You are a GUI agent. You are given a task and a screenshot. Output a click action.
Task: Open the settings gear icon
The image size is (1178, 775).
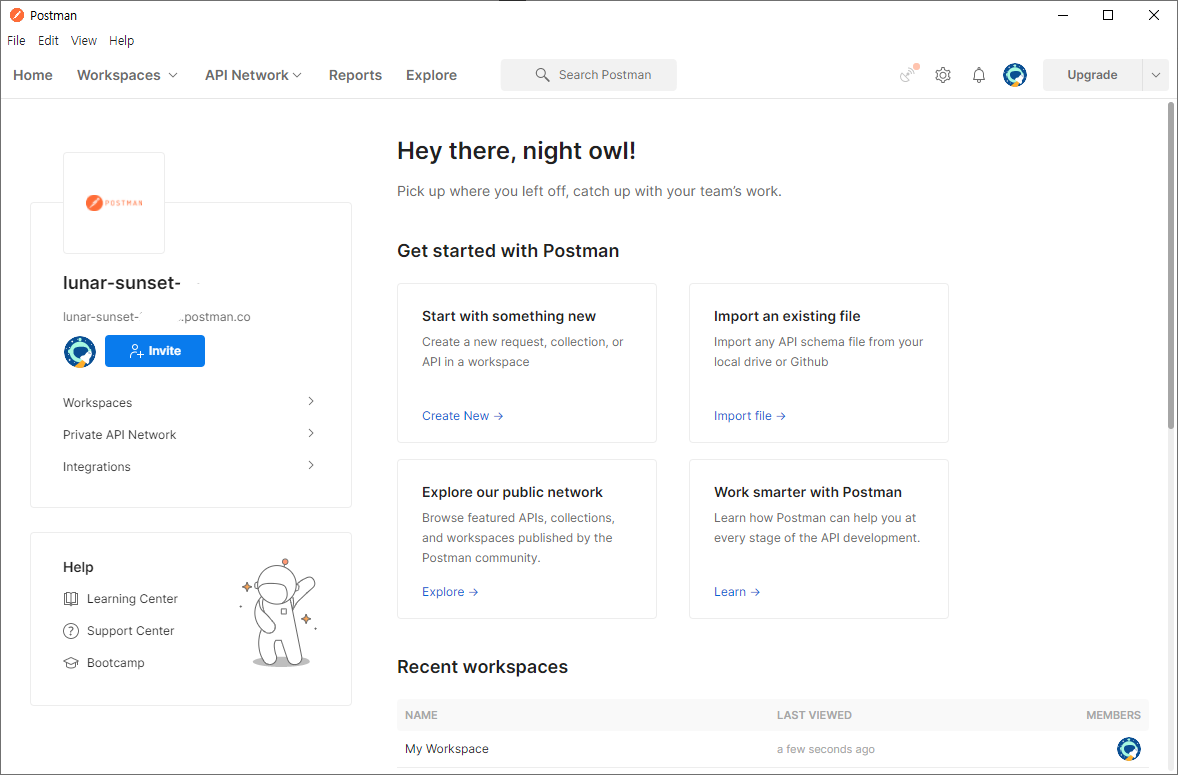(943, 75)
